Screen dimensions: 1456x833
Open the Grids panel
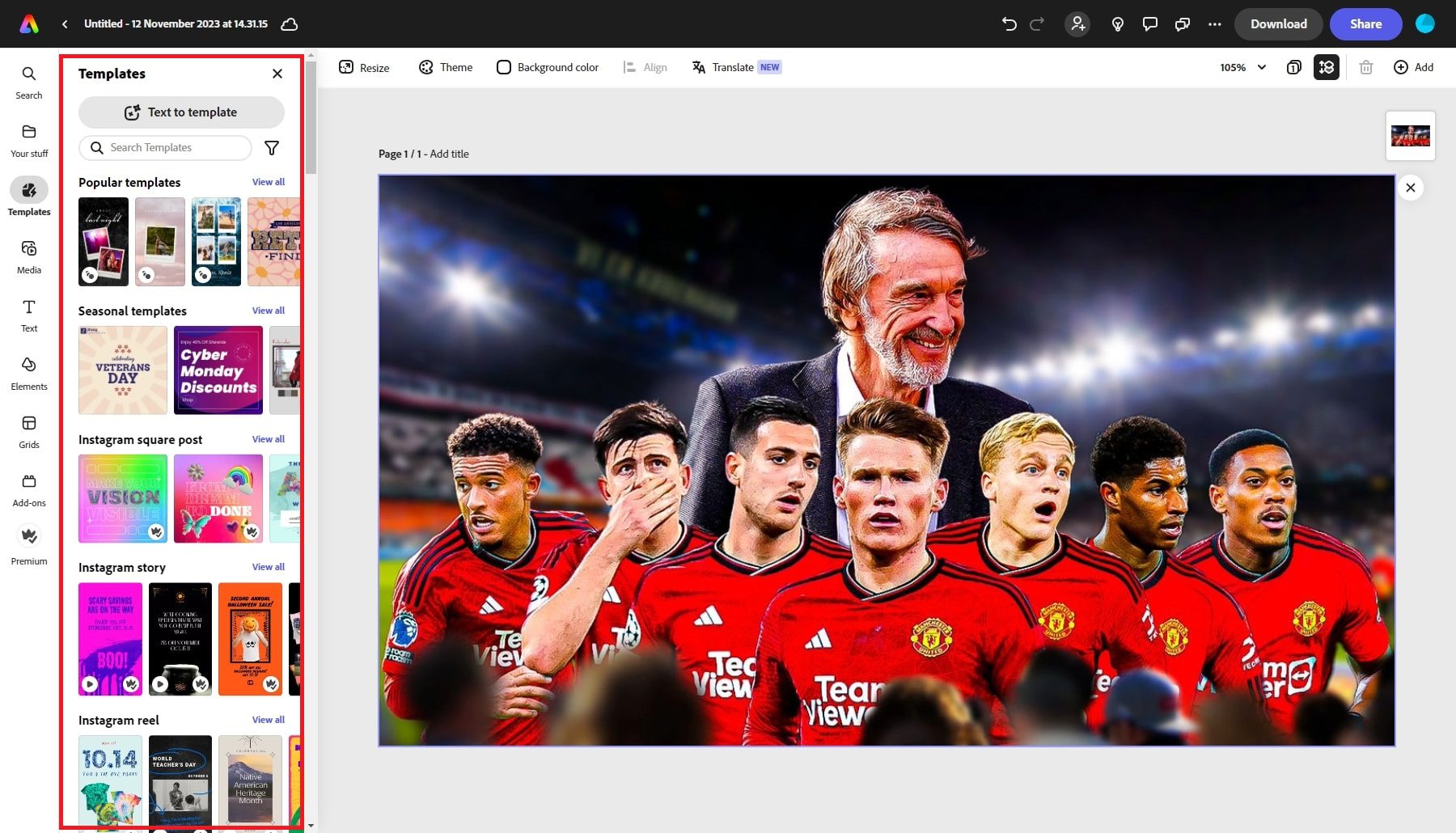pos(28,431)
